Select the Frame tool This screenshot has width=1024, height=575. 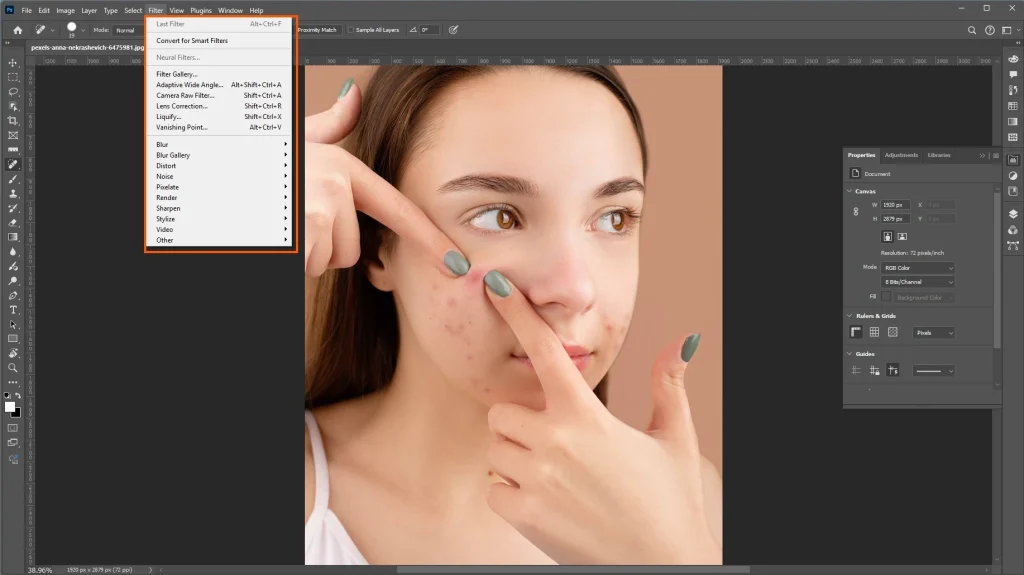pos(12,135)
